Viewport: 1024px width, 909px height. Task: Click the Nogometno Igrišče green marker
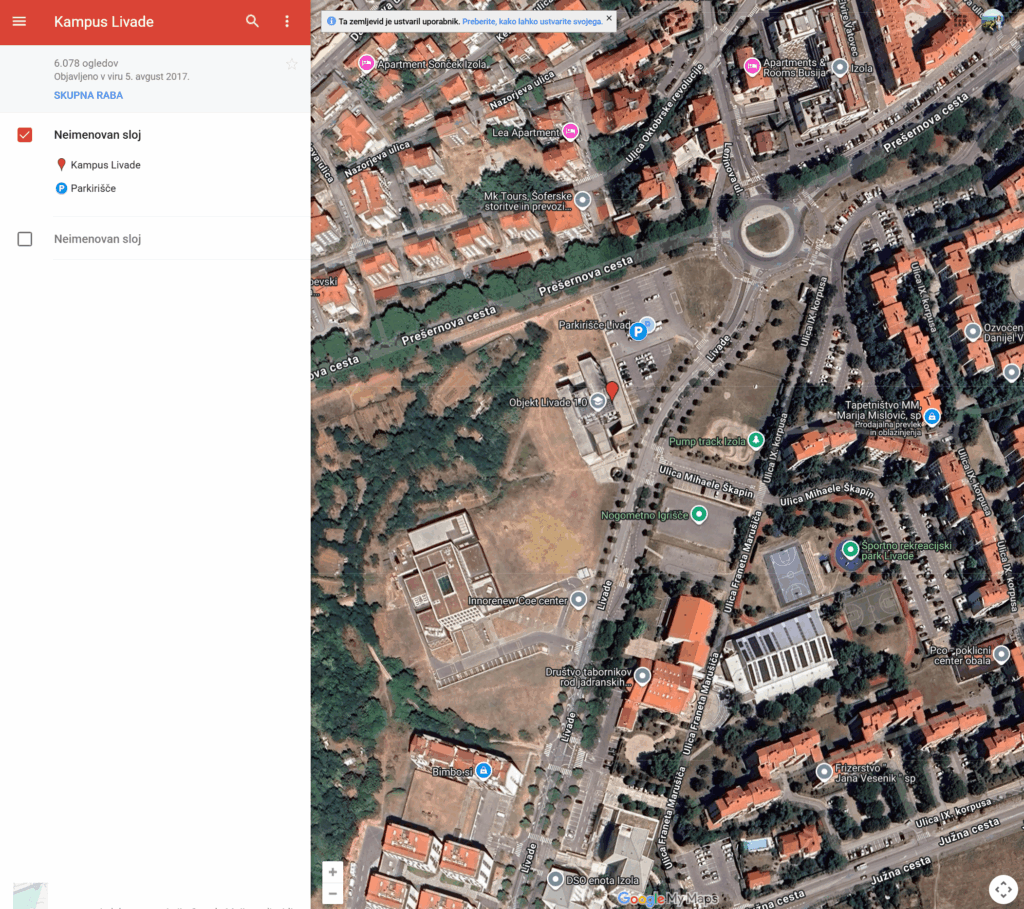click(699, 514)
